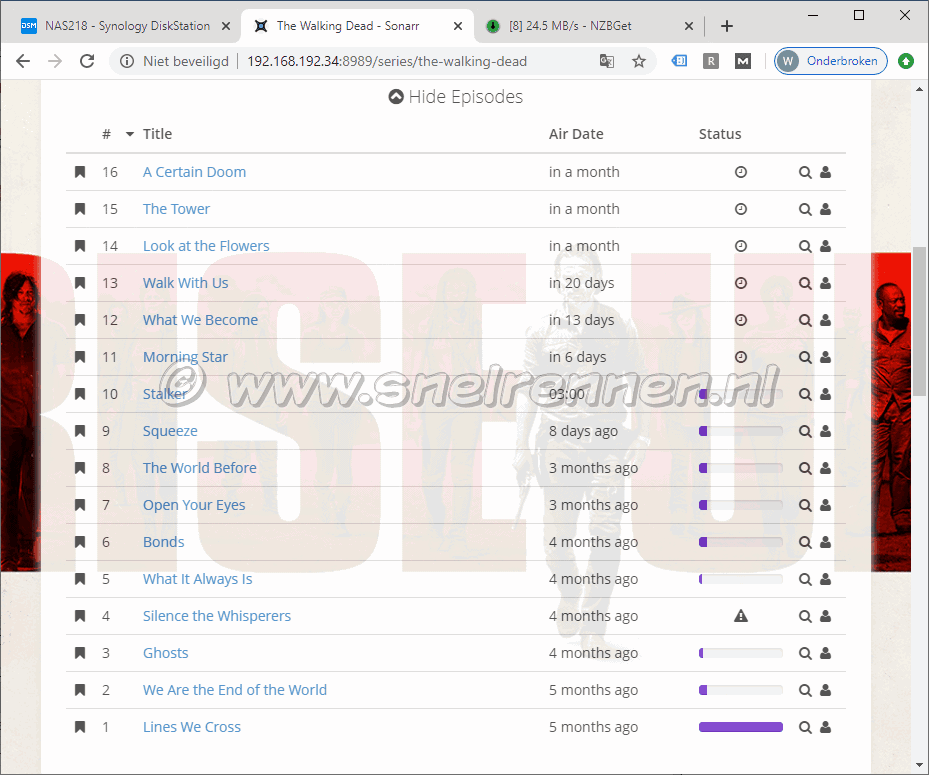Open manual search for A Certain Doom
Image resolution: width=929 pixels, height=775 pixels.
[x=825, y=172]
